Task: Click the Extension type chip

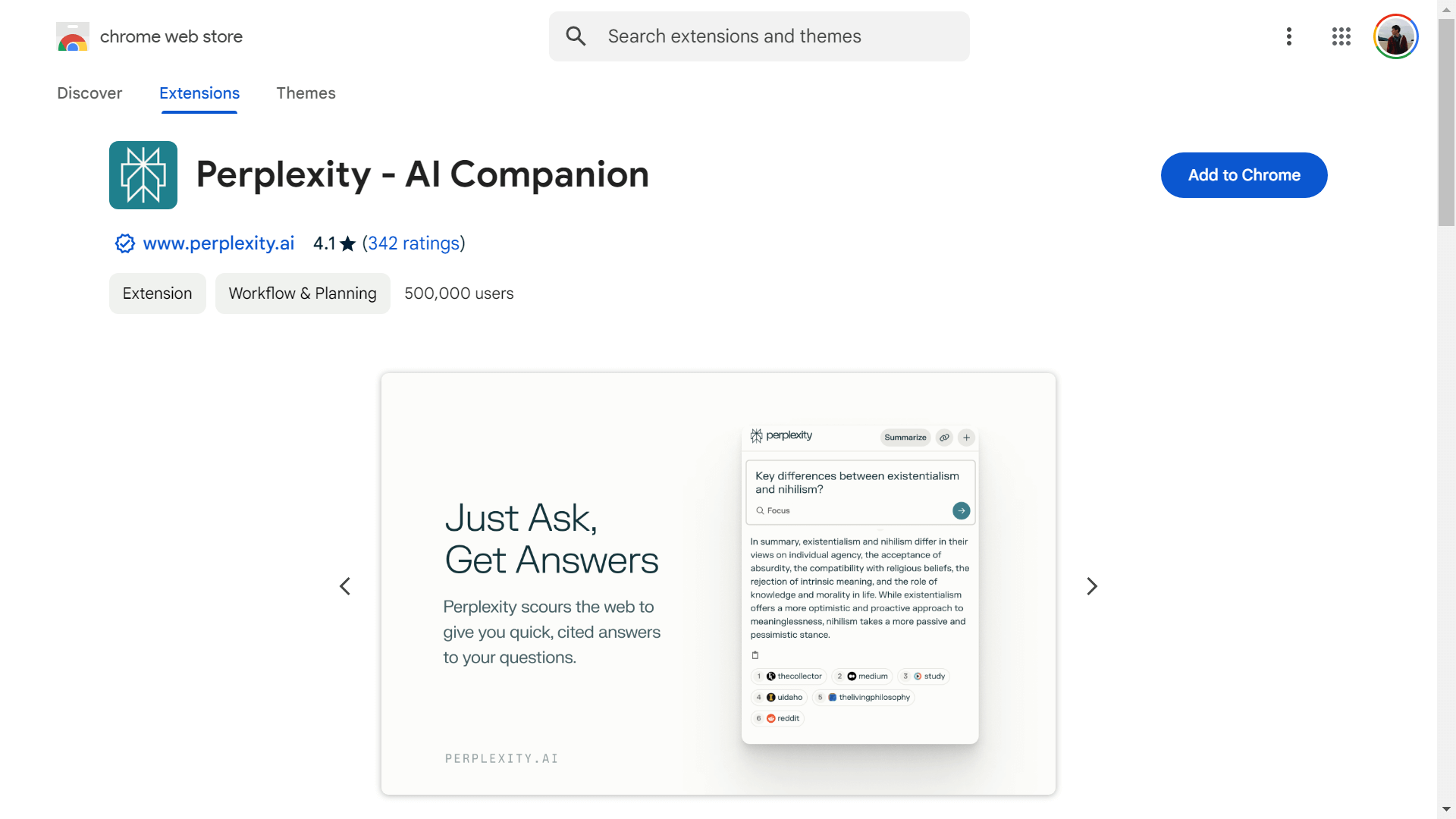Action: click(x=158, y=293)
